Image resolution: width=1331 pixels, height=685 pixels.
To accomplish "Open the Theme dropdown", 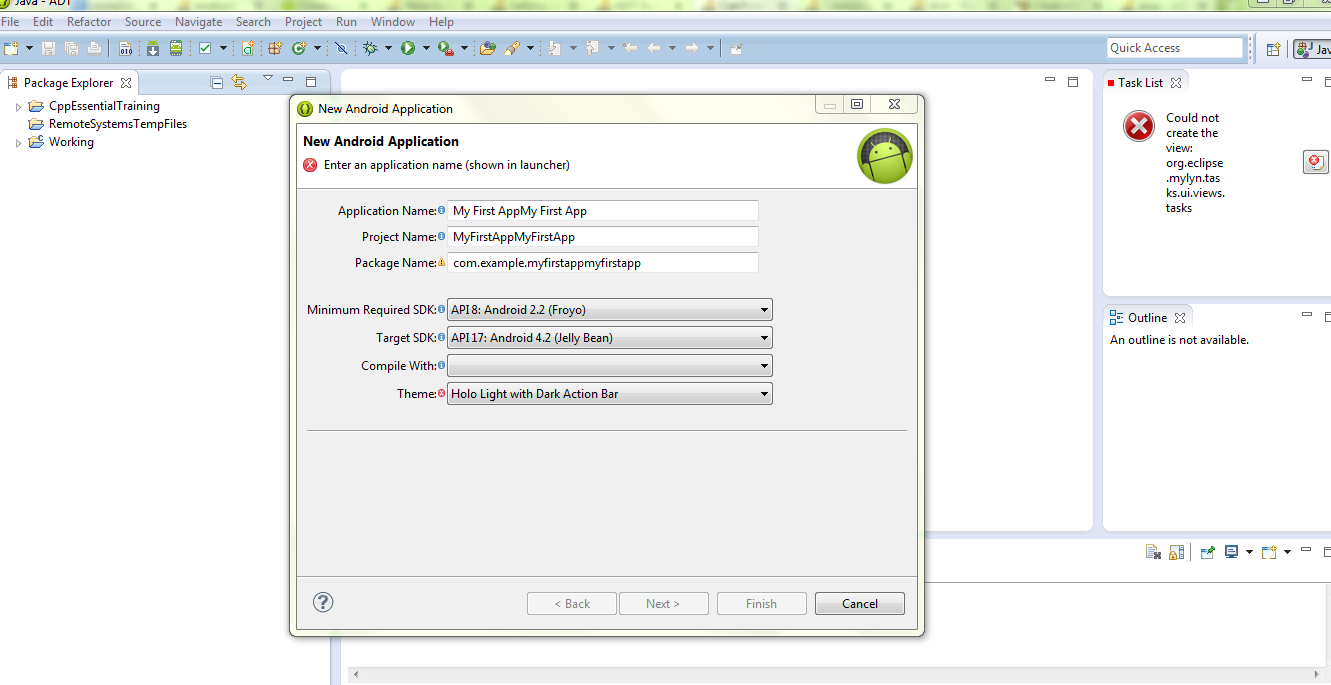I will (x=610, y=394).
